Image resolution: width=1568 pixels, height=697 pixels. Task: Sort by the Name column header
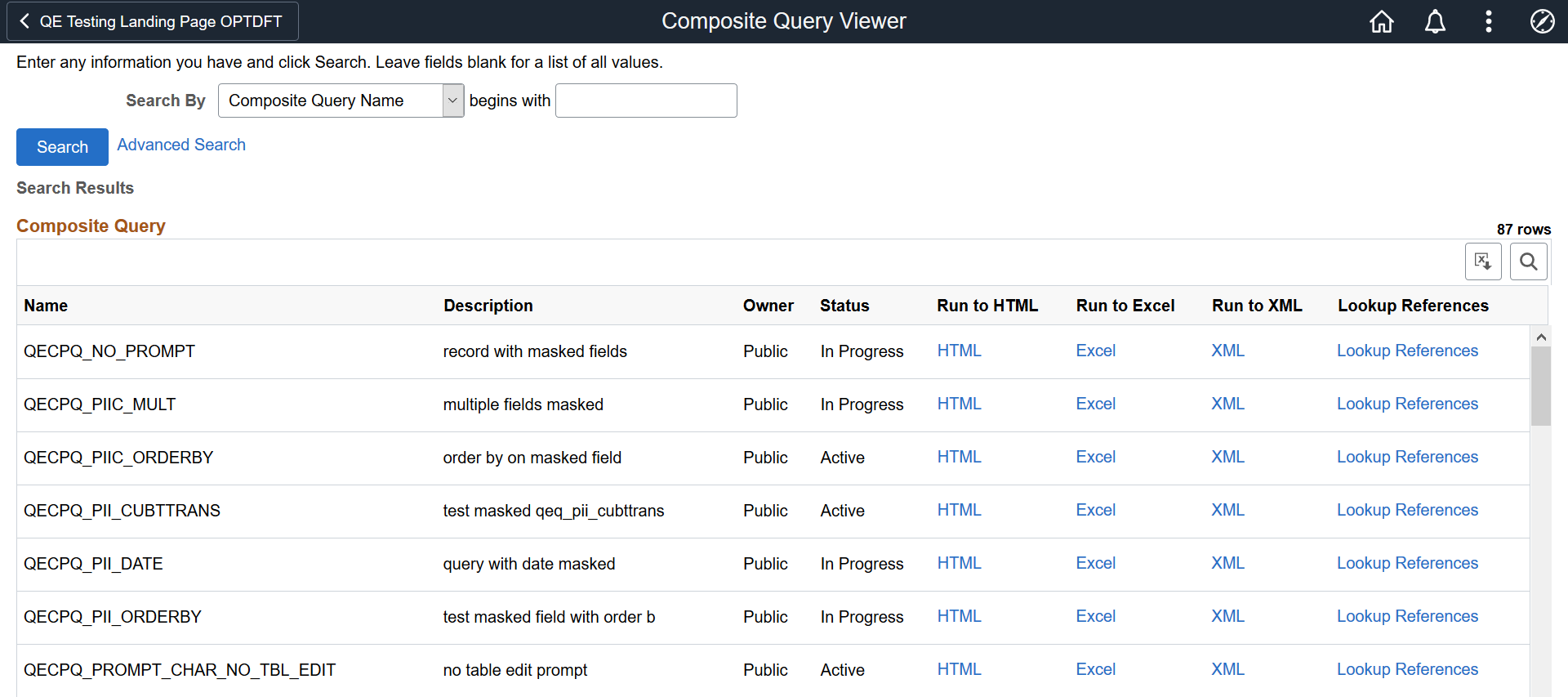pos(46,306)
